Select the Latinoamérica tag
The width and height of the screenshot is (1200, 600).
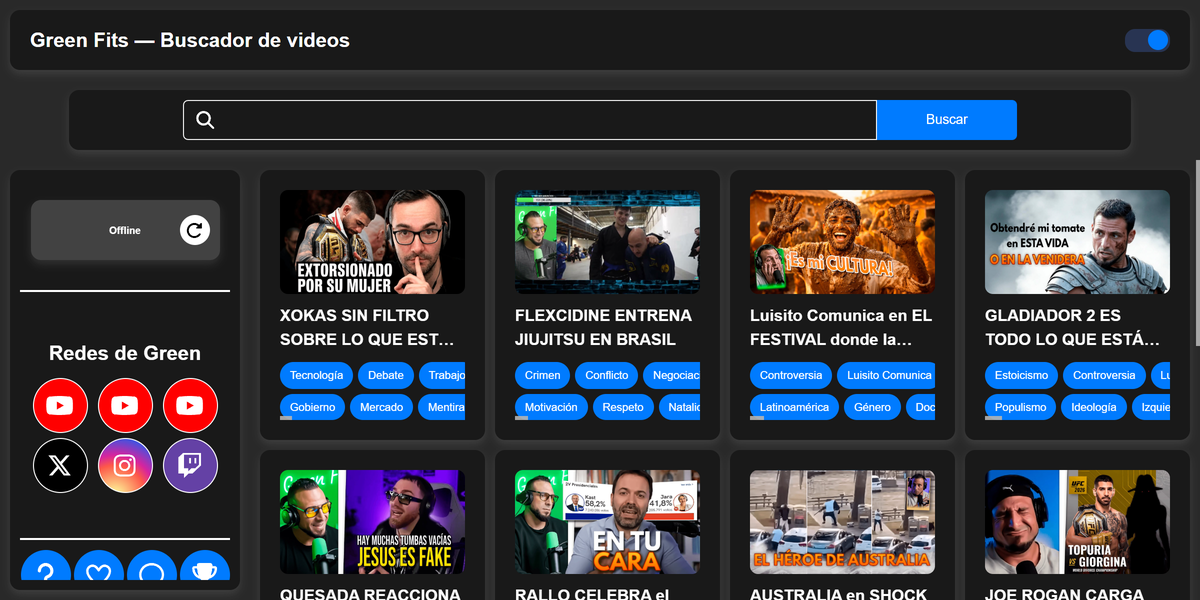(x=794, y=408)
